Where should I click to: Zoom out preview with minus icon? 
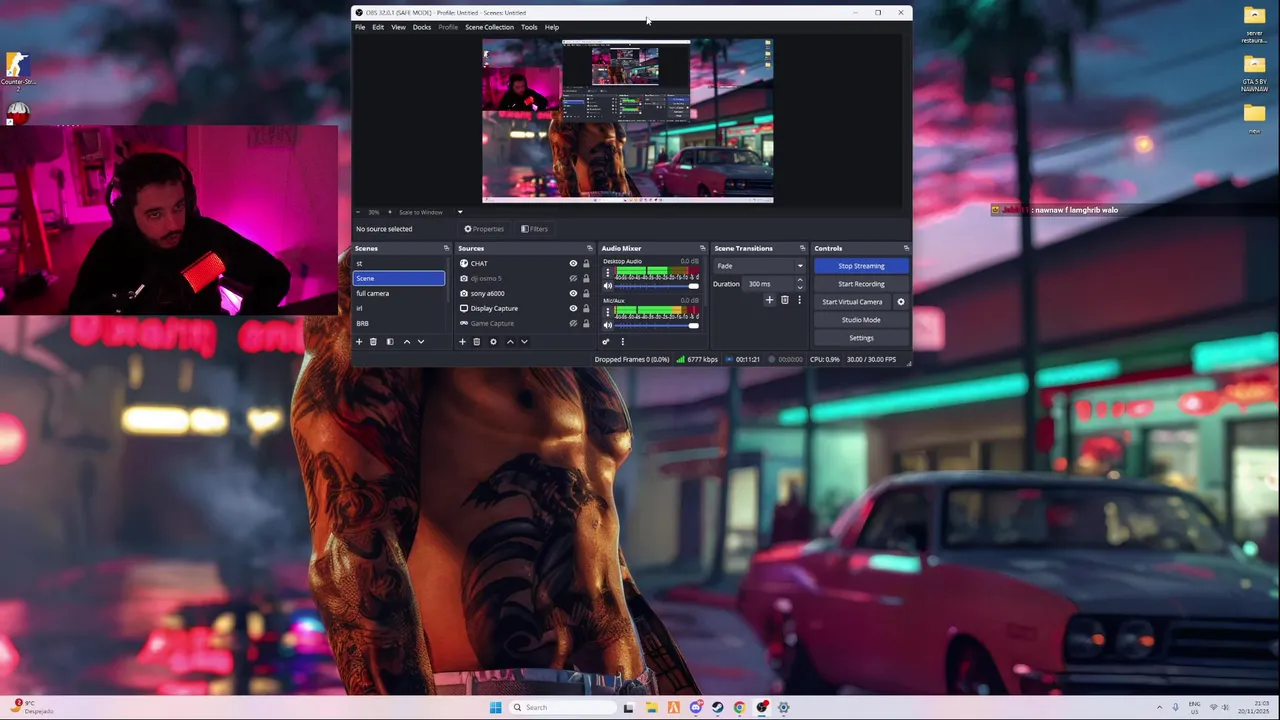coord(359,212)
